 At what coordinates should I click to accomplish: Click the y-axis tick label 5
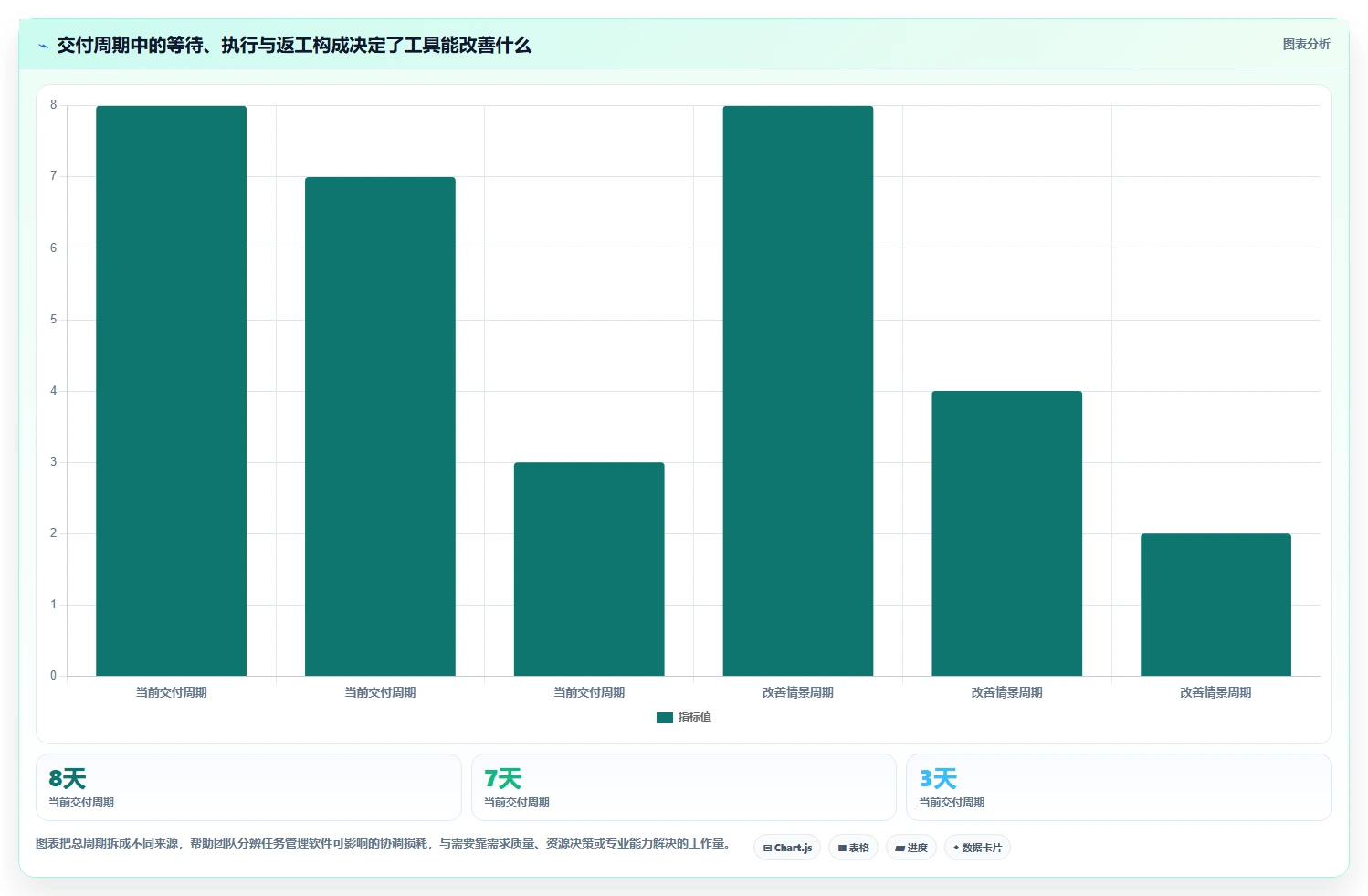tap(53, 320)
